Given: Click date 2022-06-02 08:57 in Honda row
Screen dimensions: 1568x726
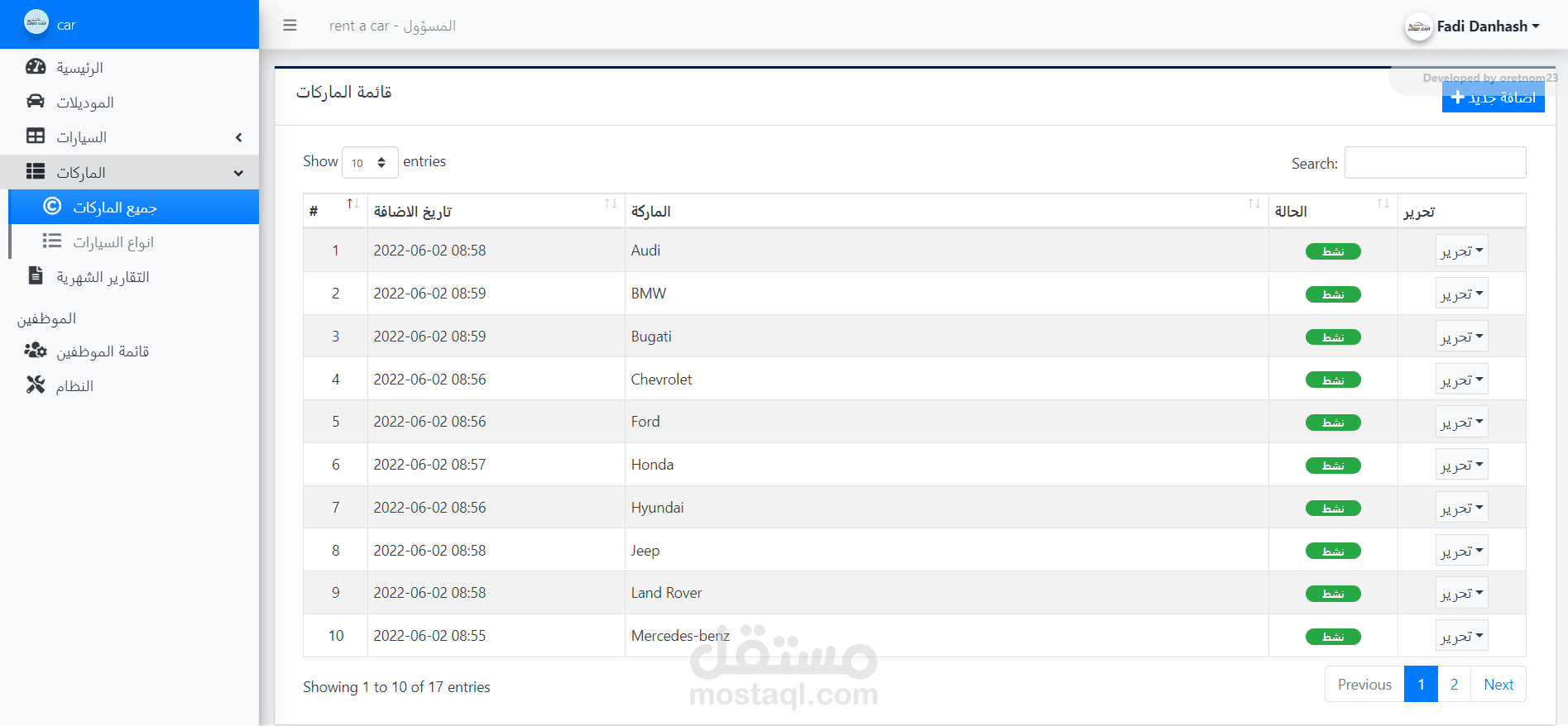Looking at the screenshot, I should click(429, 465).
